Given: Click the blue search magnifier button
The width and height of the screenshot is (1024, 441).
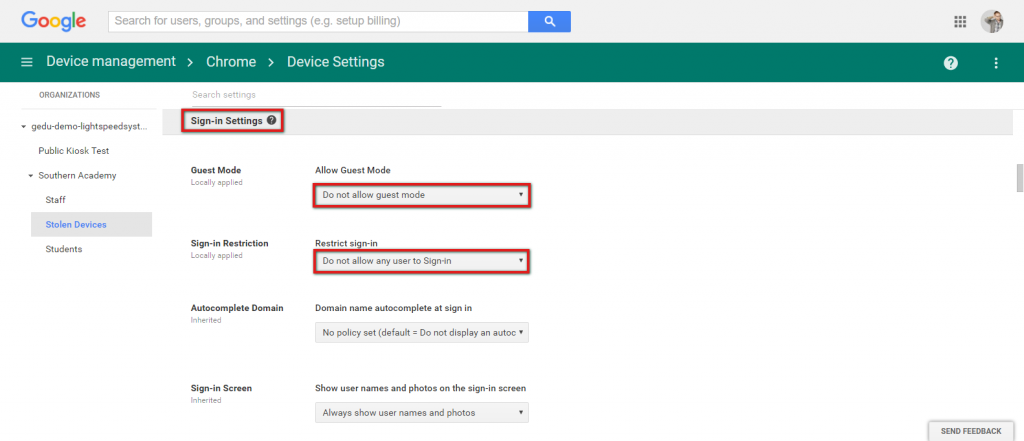Looking at the screenshot, I should [x=549, y=21].
